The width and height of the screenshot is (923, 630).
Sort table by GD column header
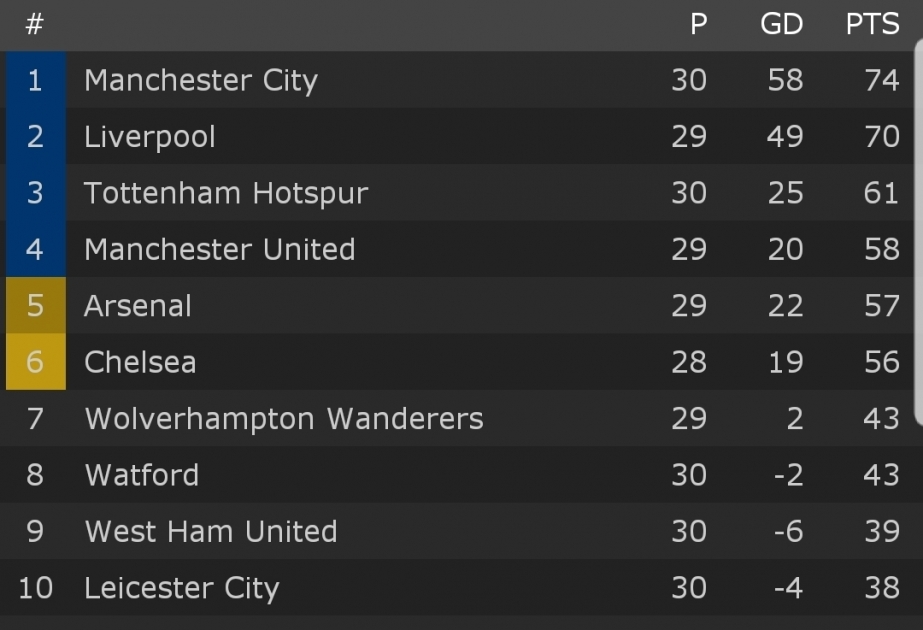tap(782, 24)
